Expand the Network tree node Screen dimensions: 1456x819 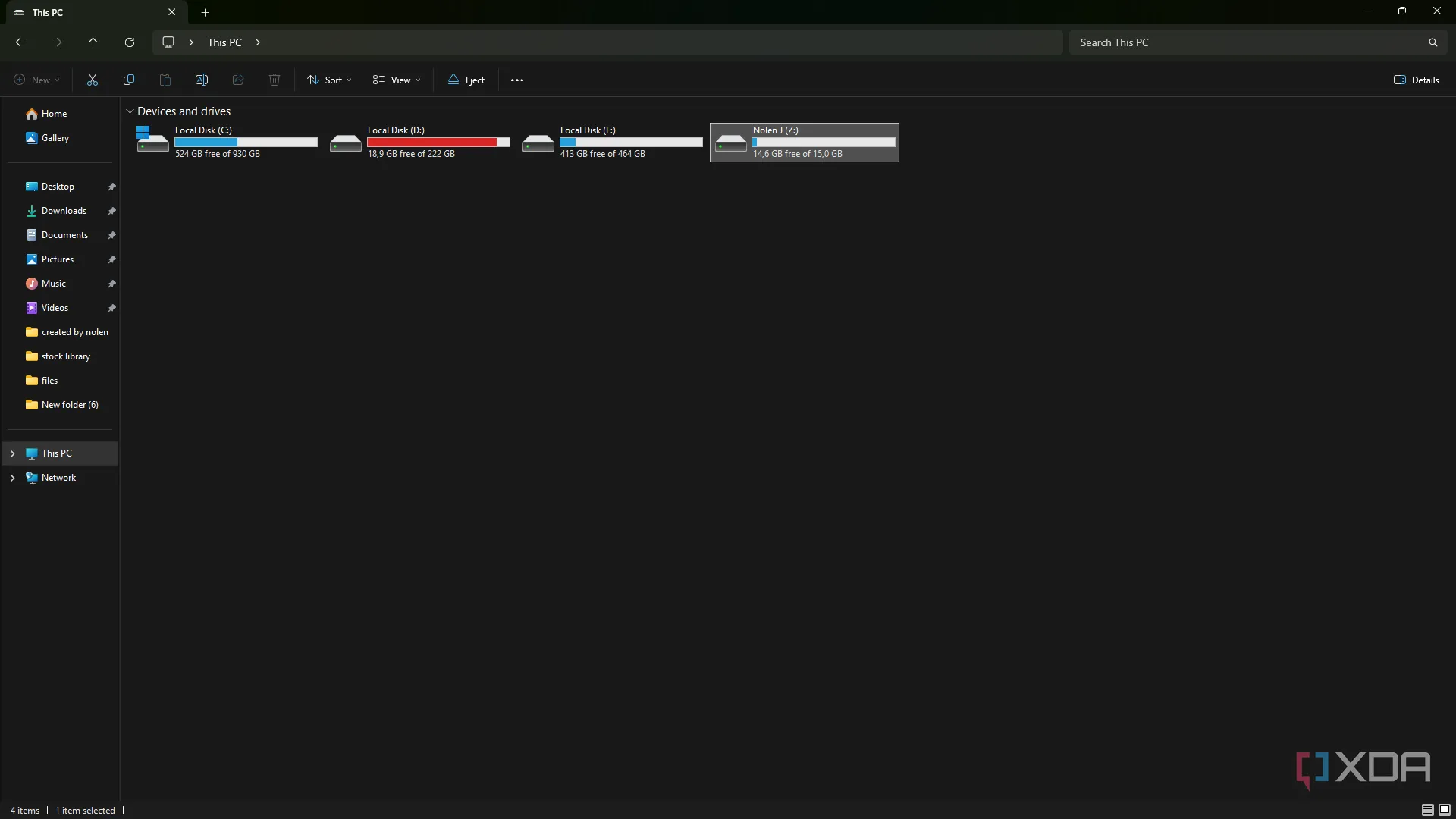(x=12, y=478)
